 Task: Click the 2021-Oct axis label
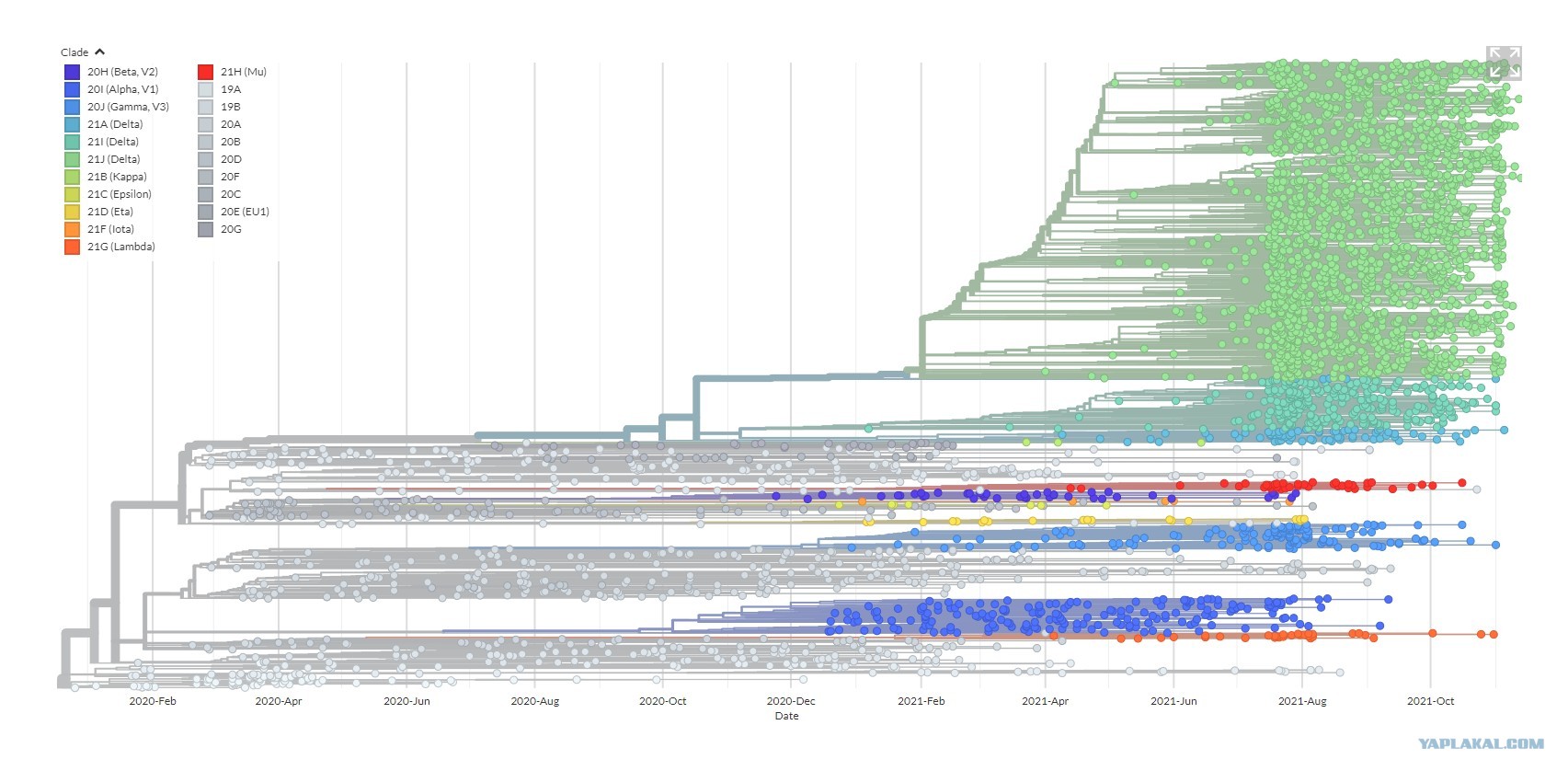click(x=1431, y=701)
